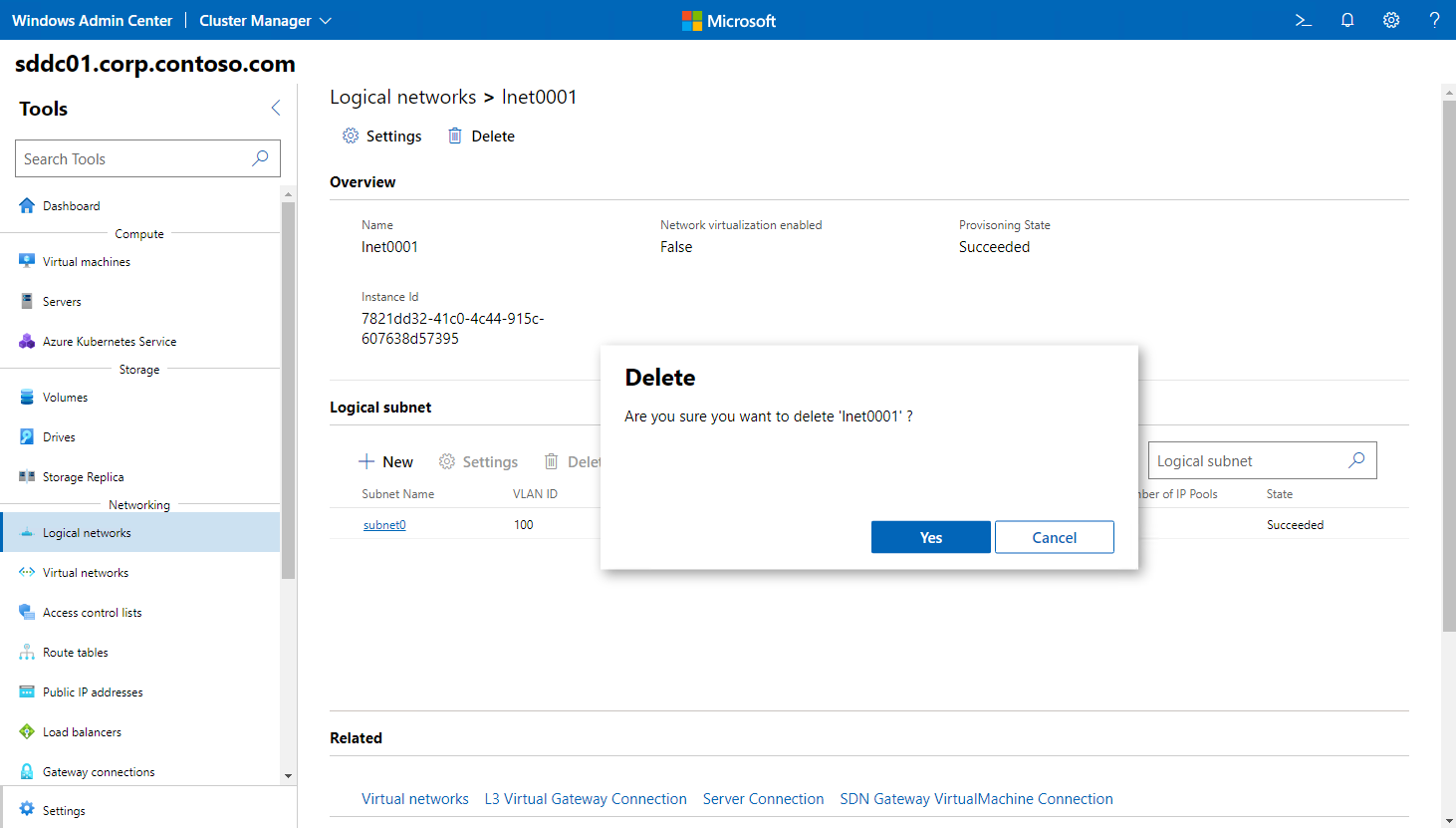Open Virtual networks related link

click(415, 799)
